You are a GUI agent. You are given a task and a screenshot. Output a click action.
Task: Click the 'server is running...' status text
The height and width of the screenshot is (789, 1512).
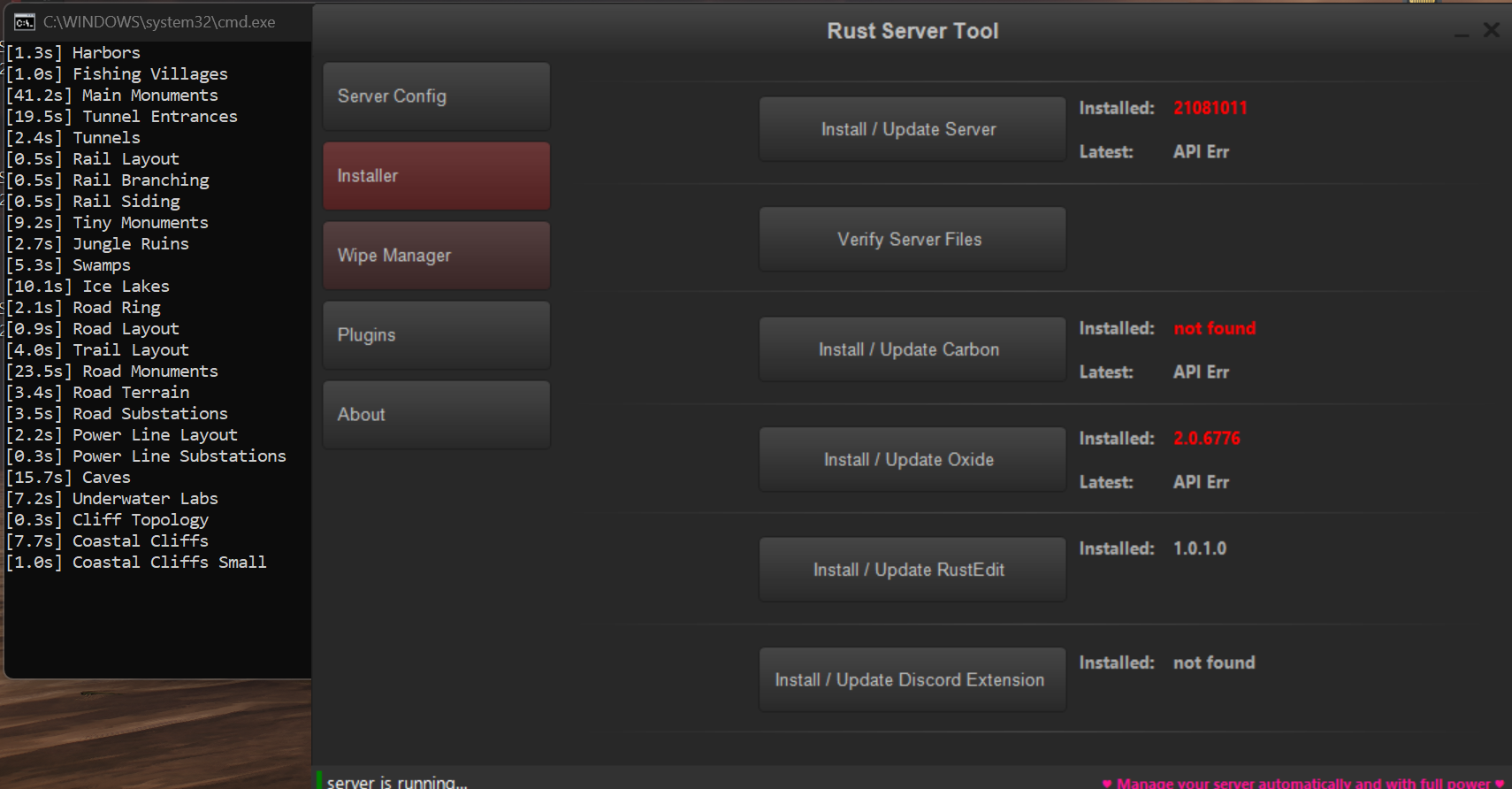[397, 782]
